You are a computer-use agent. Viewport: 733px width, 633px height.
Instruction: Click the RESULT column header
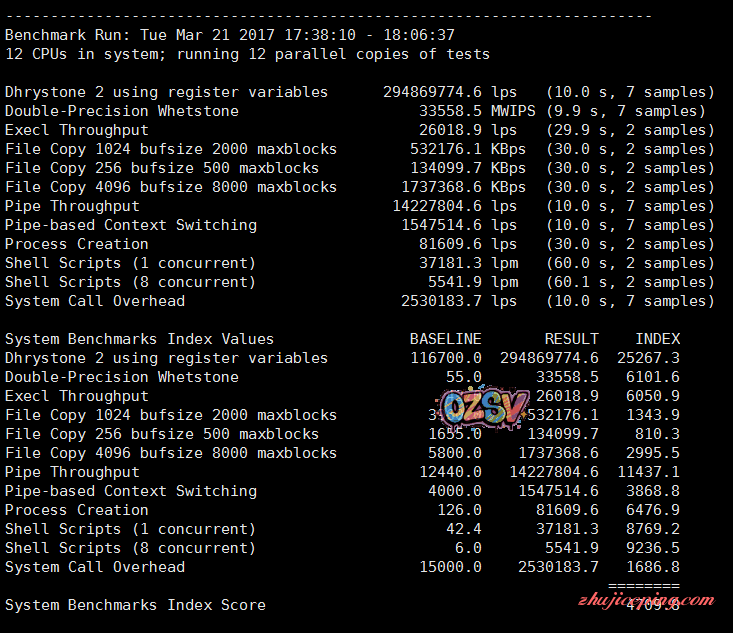pyautogui.click(x=571, y=339)
